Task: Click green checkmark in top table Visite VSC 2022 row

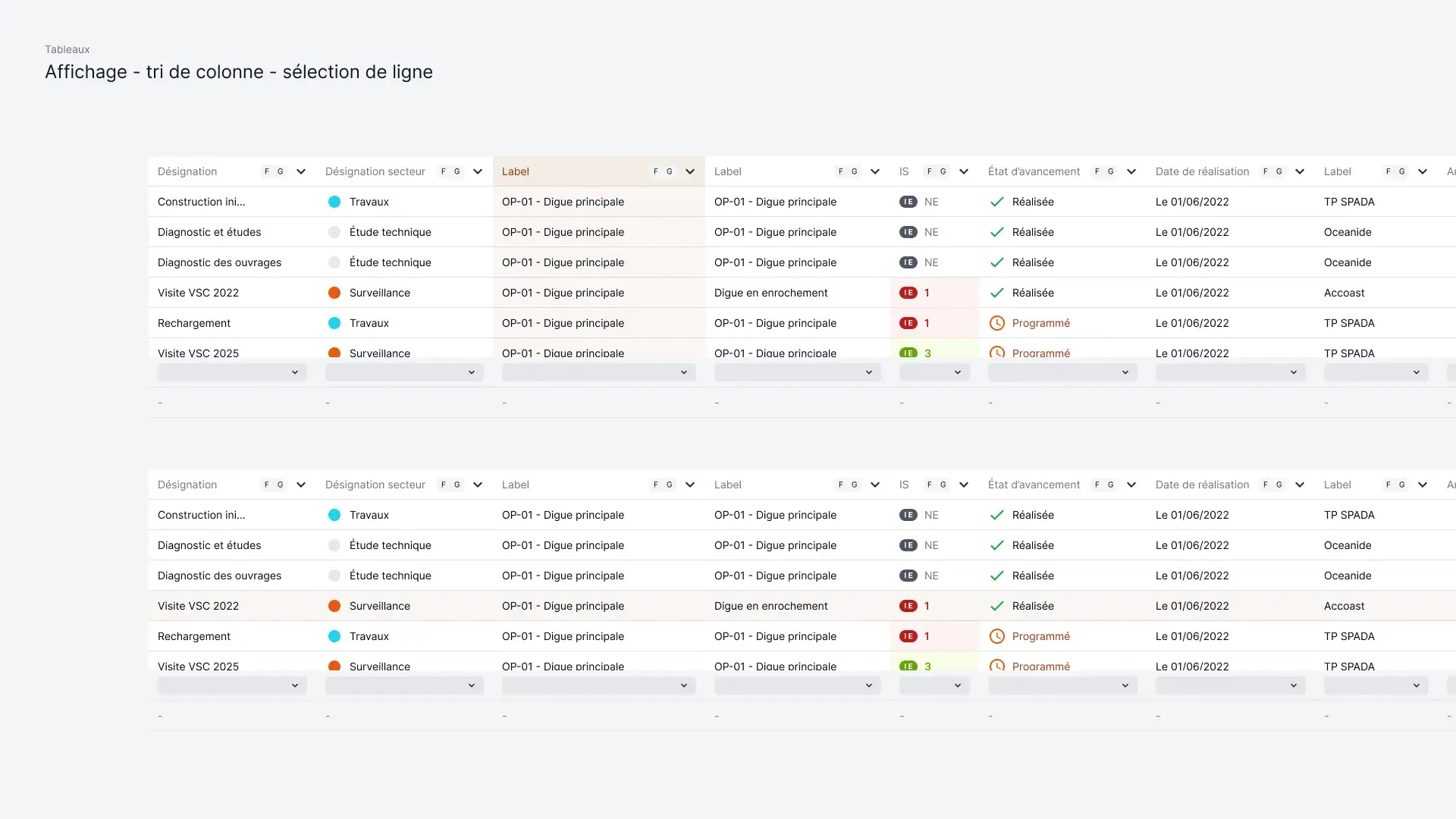Action: coord(997,293)
